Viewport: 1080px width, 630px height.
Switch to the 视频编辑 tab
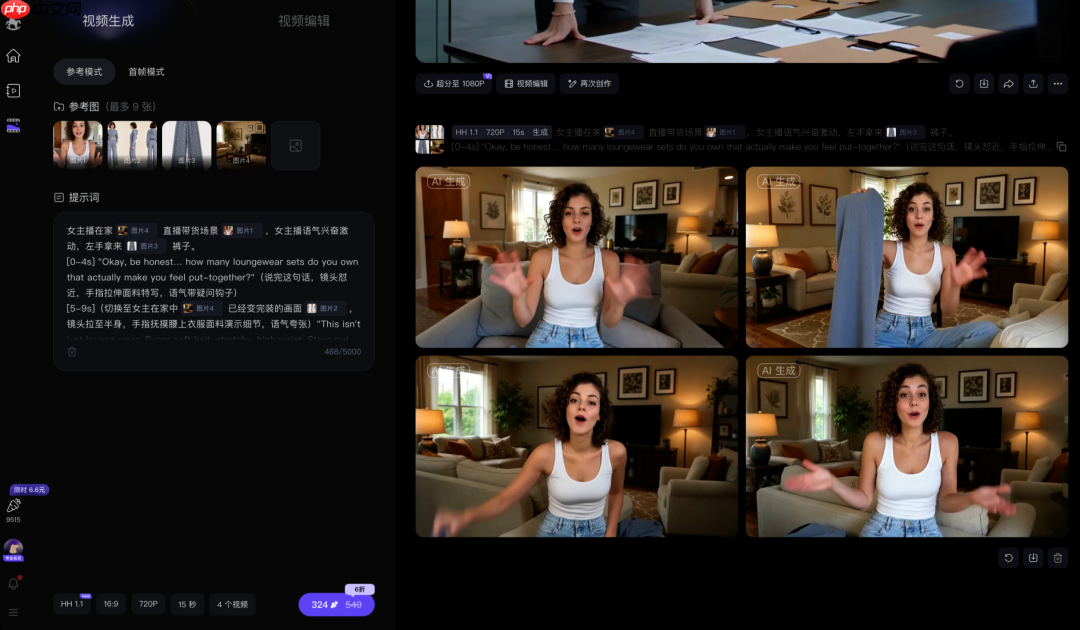coord(304,21)
